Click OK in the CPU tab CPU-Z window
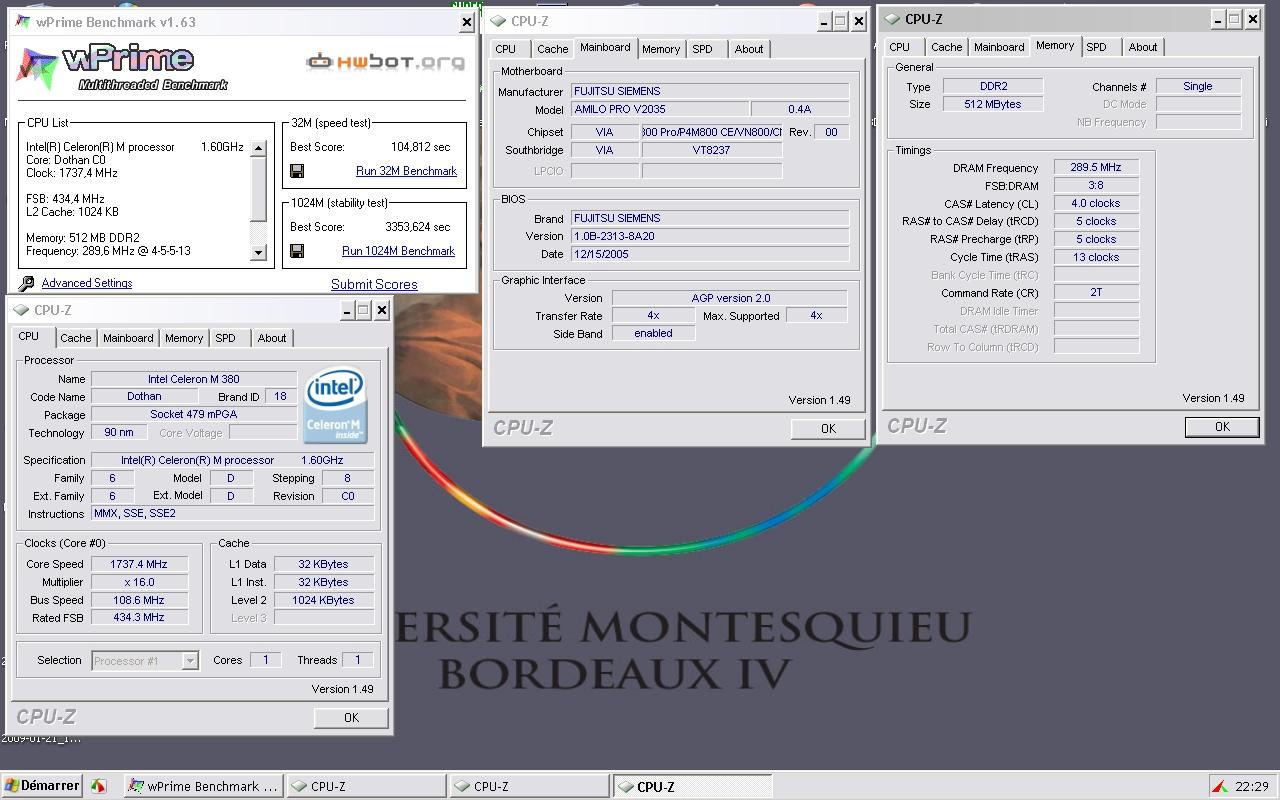Viewport: 1280px width, 800px height. pyautogui.click(x=351, y=717)
